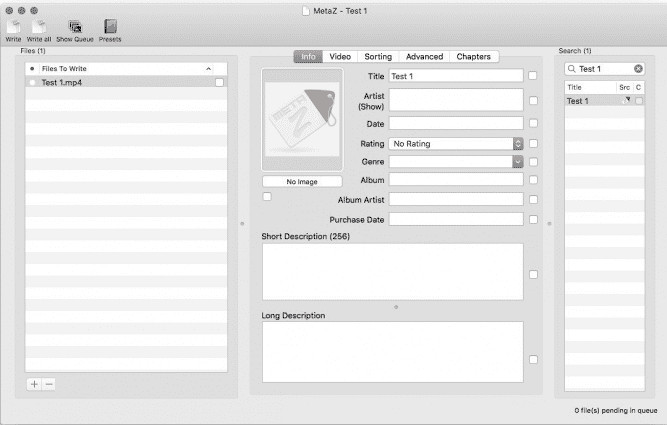Add a file with the plus button
The image size is (667, 425).
tap(34, 385)
